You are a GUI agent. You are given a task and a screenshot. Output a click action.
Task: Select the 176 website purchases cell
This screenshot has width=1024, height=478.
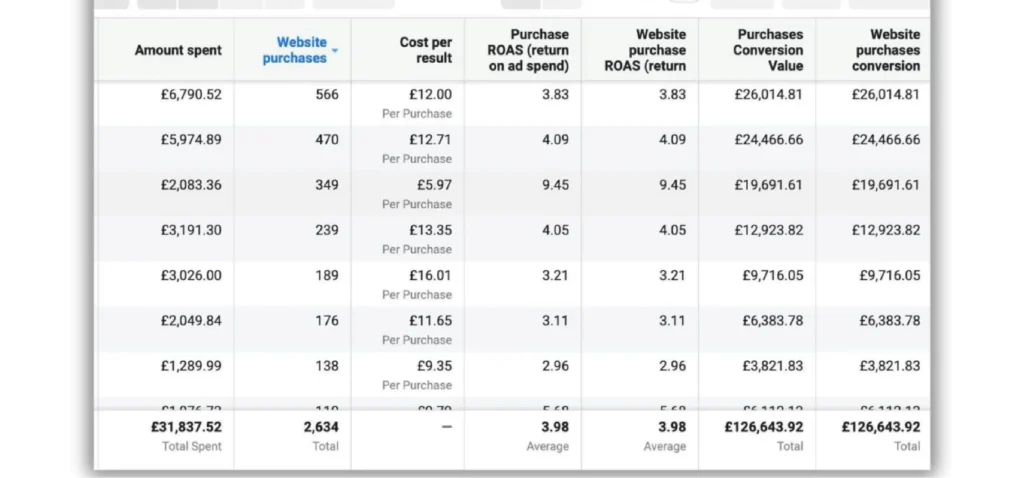(327, 320)
